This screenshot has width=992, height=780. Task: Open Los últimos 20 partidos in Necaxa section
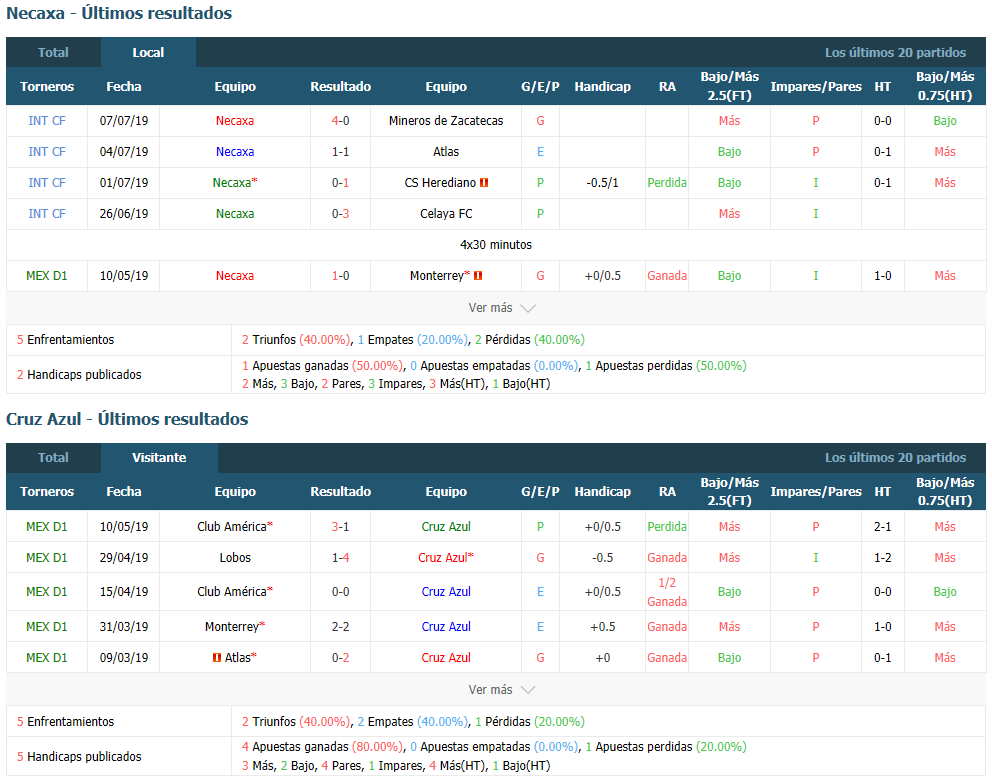(895, 53)
